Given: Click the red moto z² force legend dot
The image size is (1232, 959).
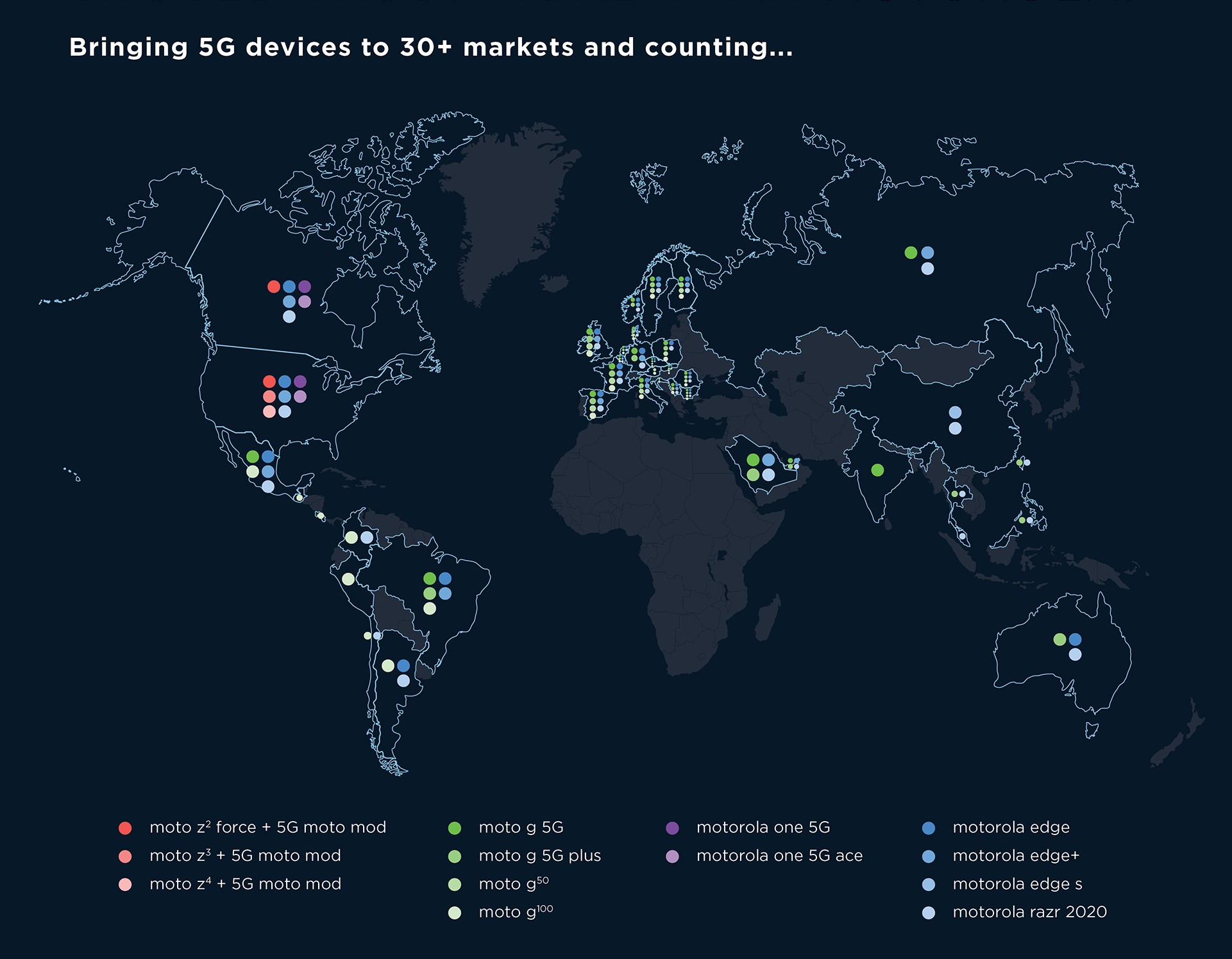Looking at the screenshot, I should pos(125,828).
